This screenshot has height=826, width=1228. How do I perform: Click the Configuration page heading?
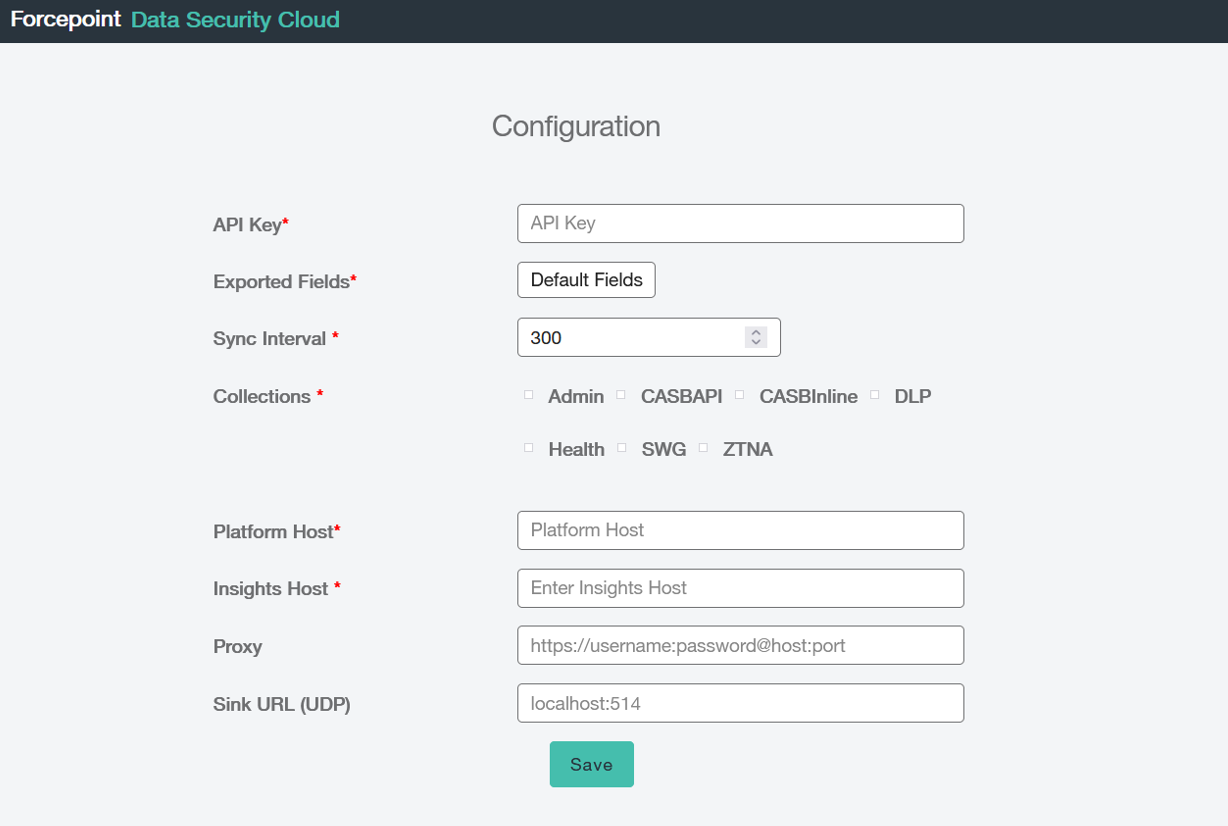576,126
